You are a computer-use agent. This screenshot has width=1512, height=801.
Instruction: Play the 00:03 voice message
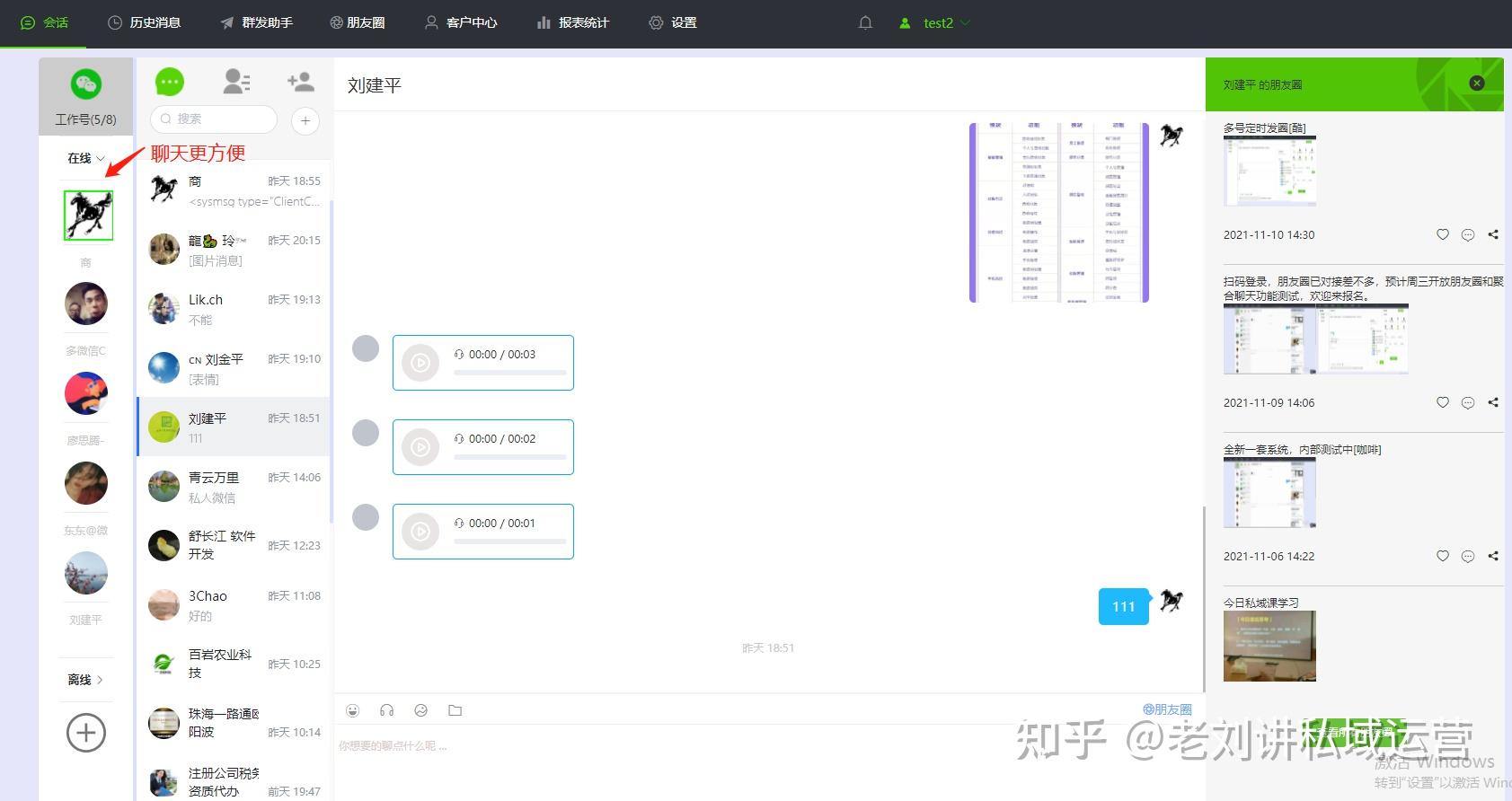click(x=420, y=363)
